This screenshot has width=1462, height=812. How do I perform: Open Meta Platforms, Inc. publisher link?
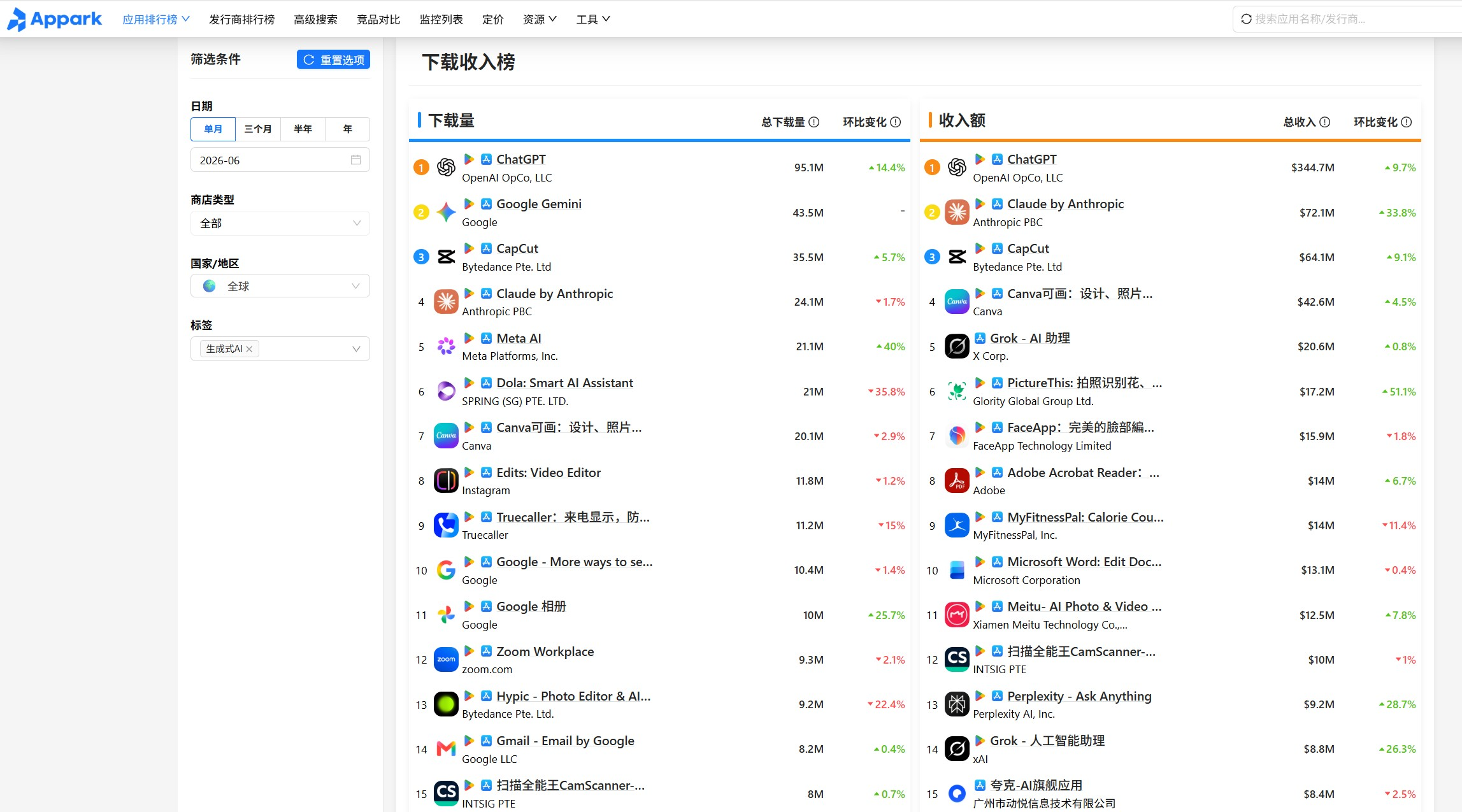510,356
